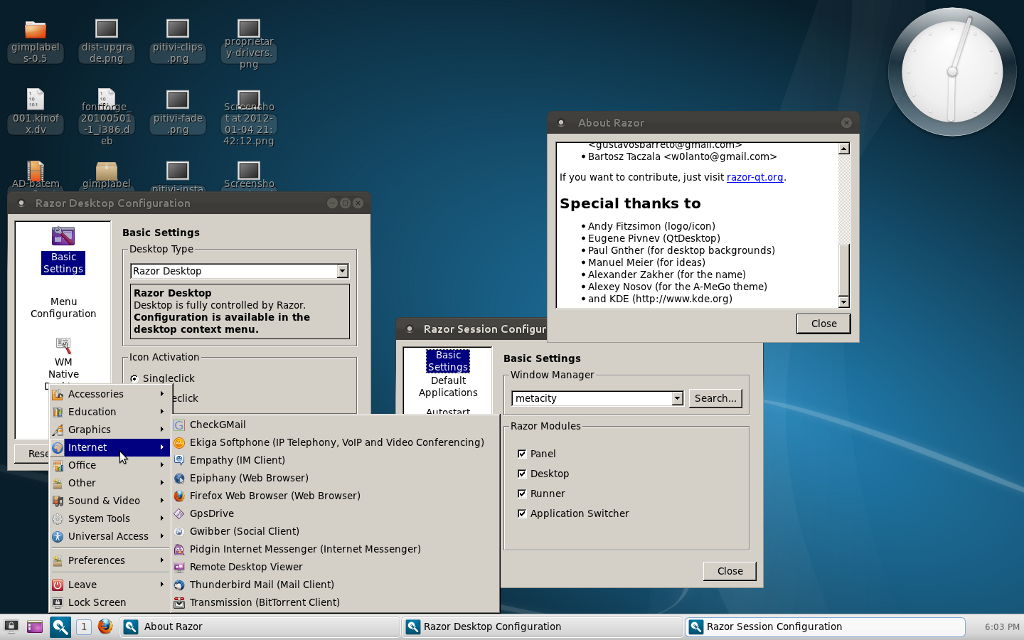This screenshot has height=640, width=1024.
Task: Uncheck the Panel module checkbox
Action: click(x=522, y=454)
